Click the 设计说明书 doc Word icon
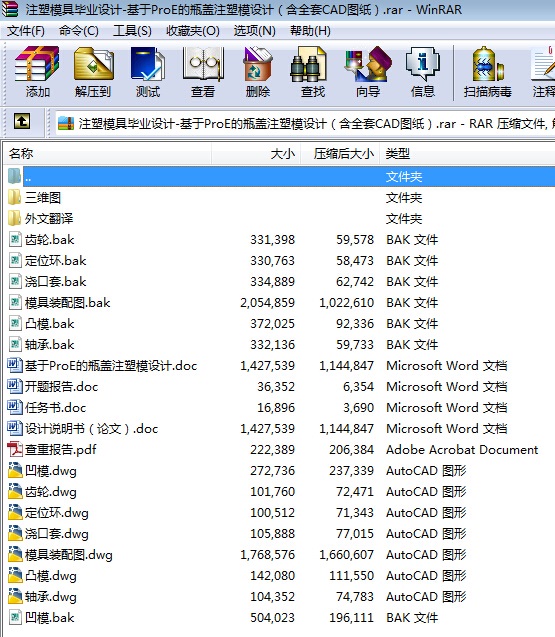 pyautogui.click(x=15, y=429)
